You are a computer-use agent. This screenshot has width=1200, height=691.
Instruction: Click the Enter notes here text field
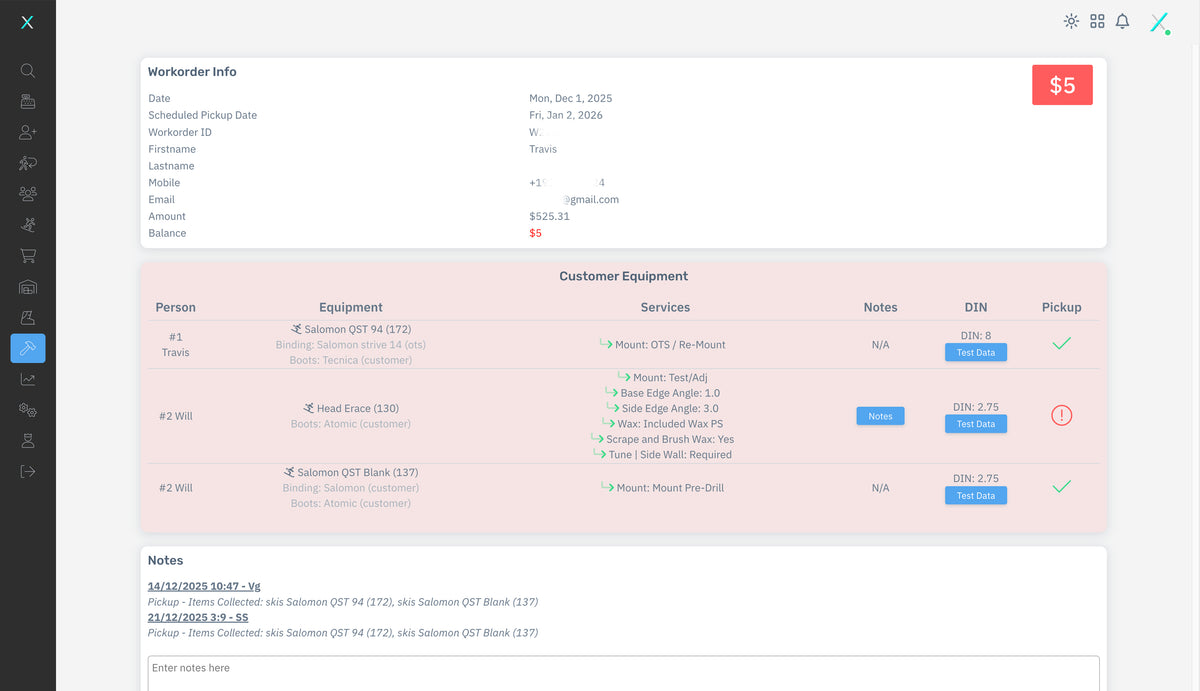pyautogui.click(x=623, y=672)
